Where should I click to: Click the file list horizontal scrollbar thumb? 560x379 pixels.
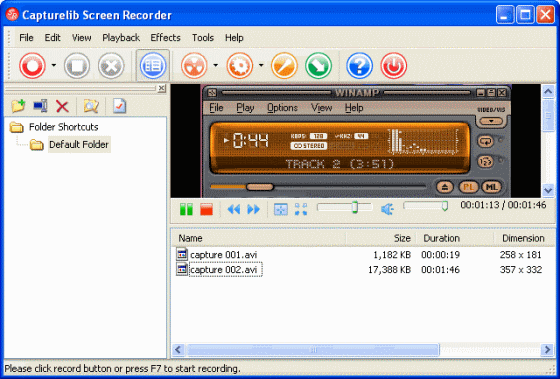click(x=313, y=350)
